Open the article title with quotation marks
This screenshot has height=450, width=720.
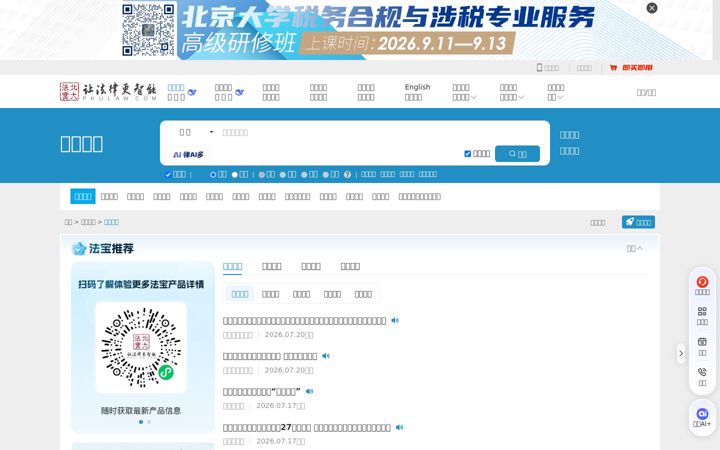coord(262,392)
